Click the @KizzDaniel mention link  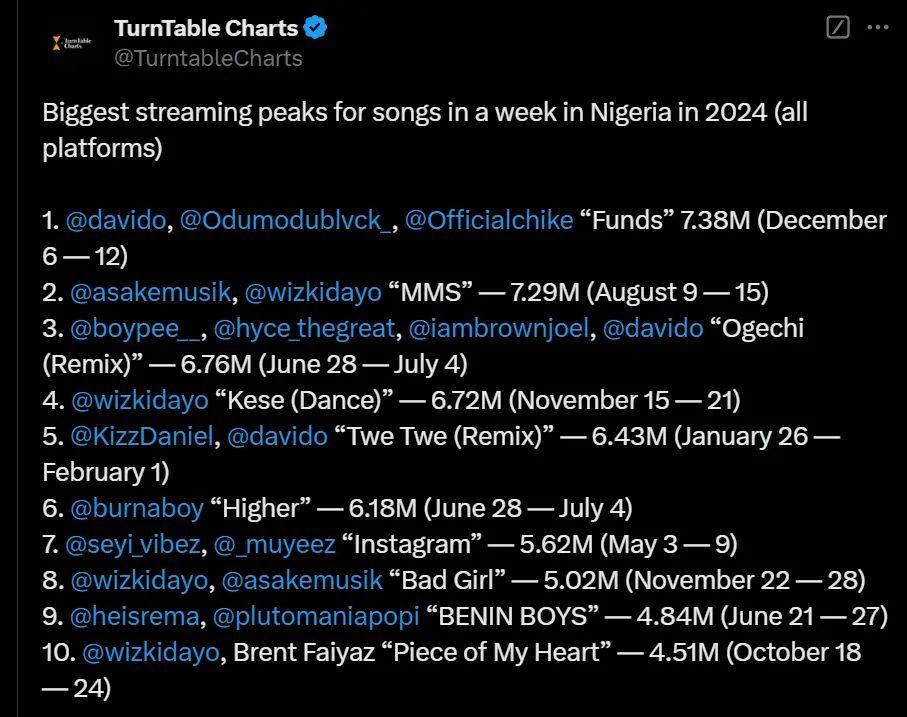(x=140, y=436)
